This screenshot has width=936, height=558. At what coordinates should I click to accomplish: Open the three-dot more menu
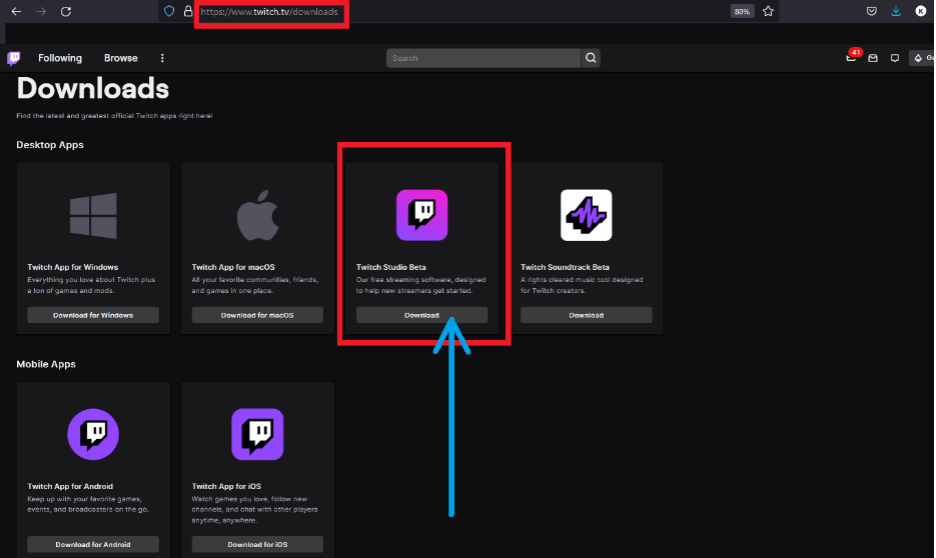pyautogui.click(x=162, y=58)
